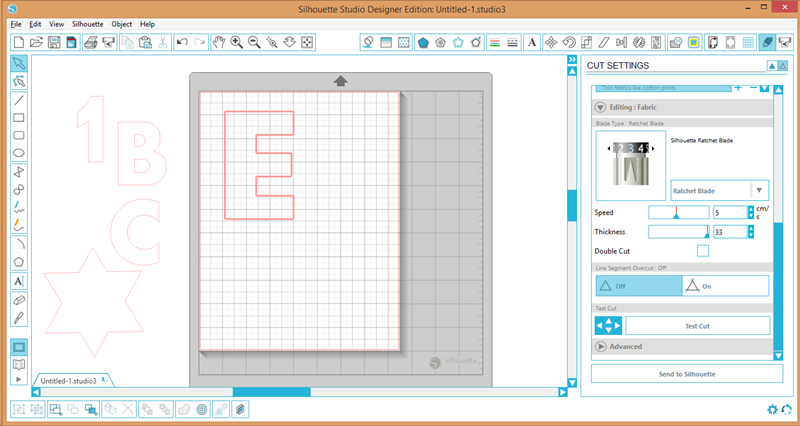Click the blade setting left arrow
This screenshot has width=800, height=426.
point(609,148)
